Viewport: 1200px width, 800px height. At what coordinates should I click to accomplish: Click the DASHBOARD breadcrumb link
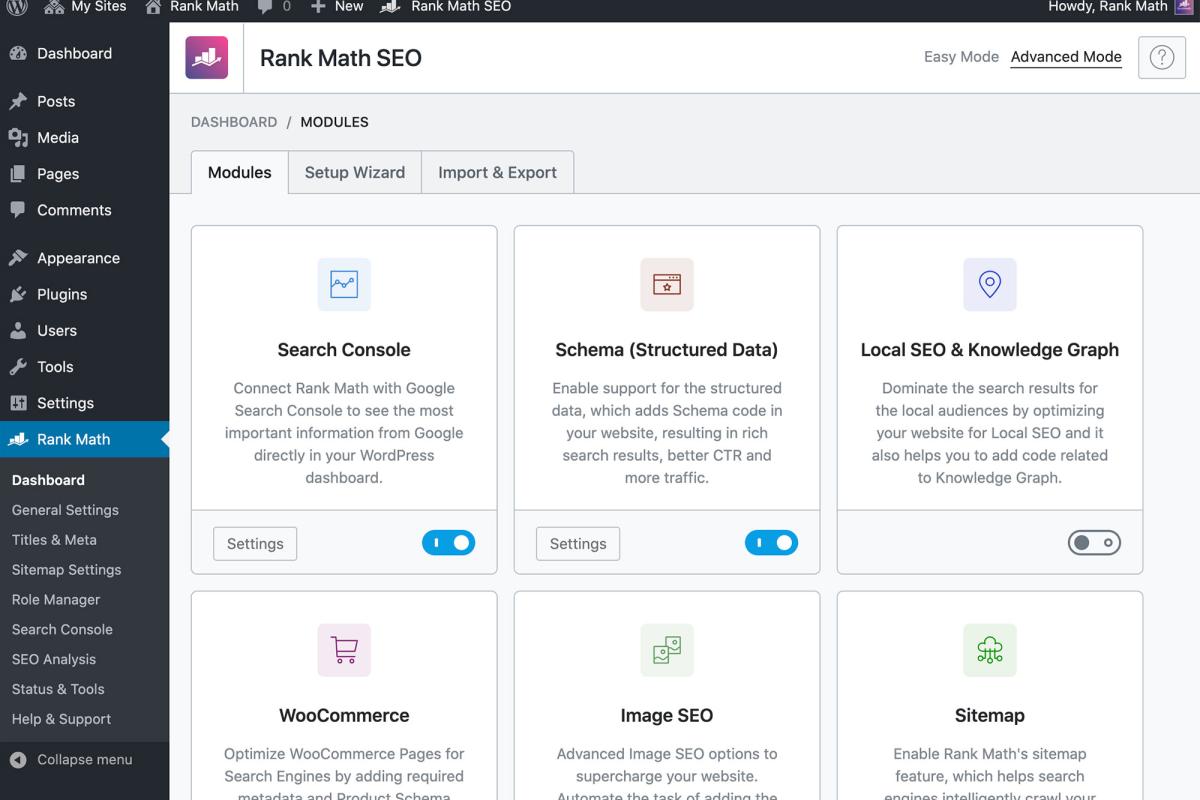(233, 121)
